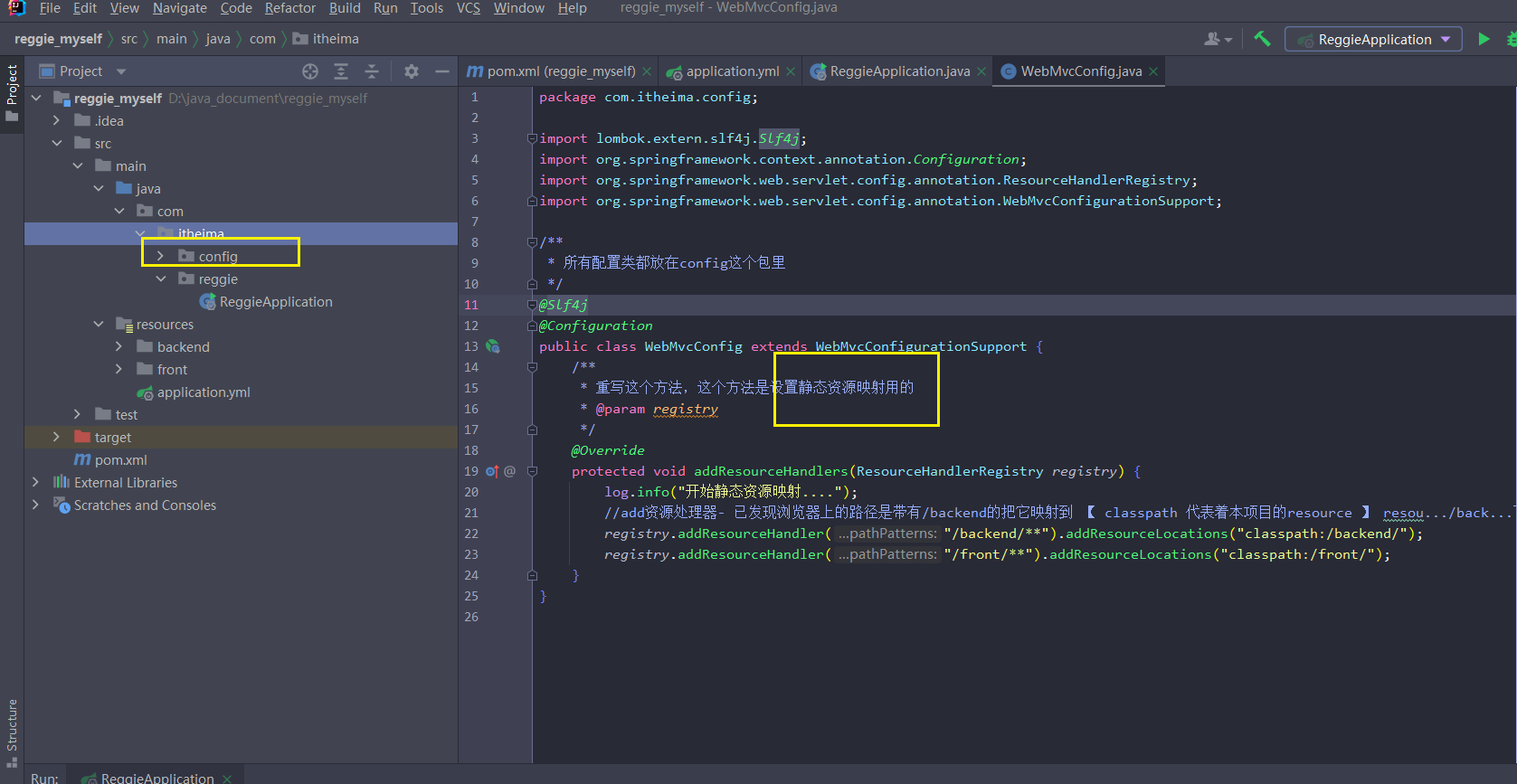Expand the config package folder
Screen dimensions: 1517x784
tap(160, 257)
